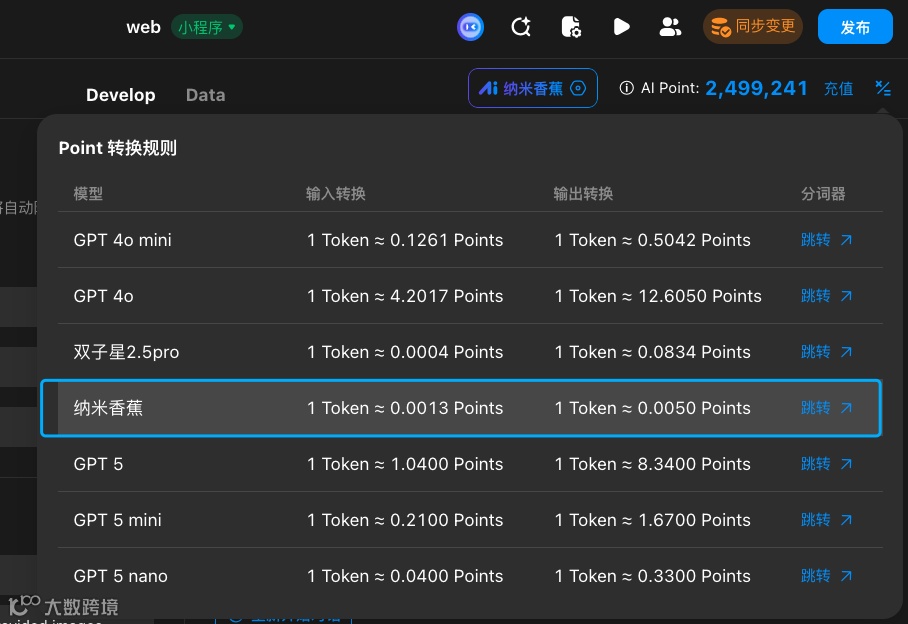Click the blue 发布 publish button
The height and width of the screenshot is (624, 908).
point(855,27)
